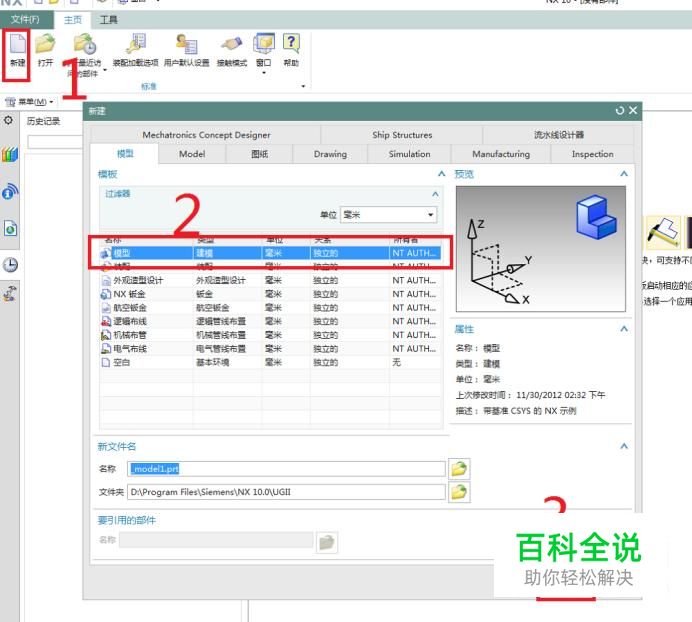Collapse the Properties section

click(624, 329)
